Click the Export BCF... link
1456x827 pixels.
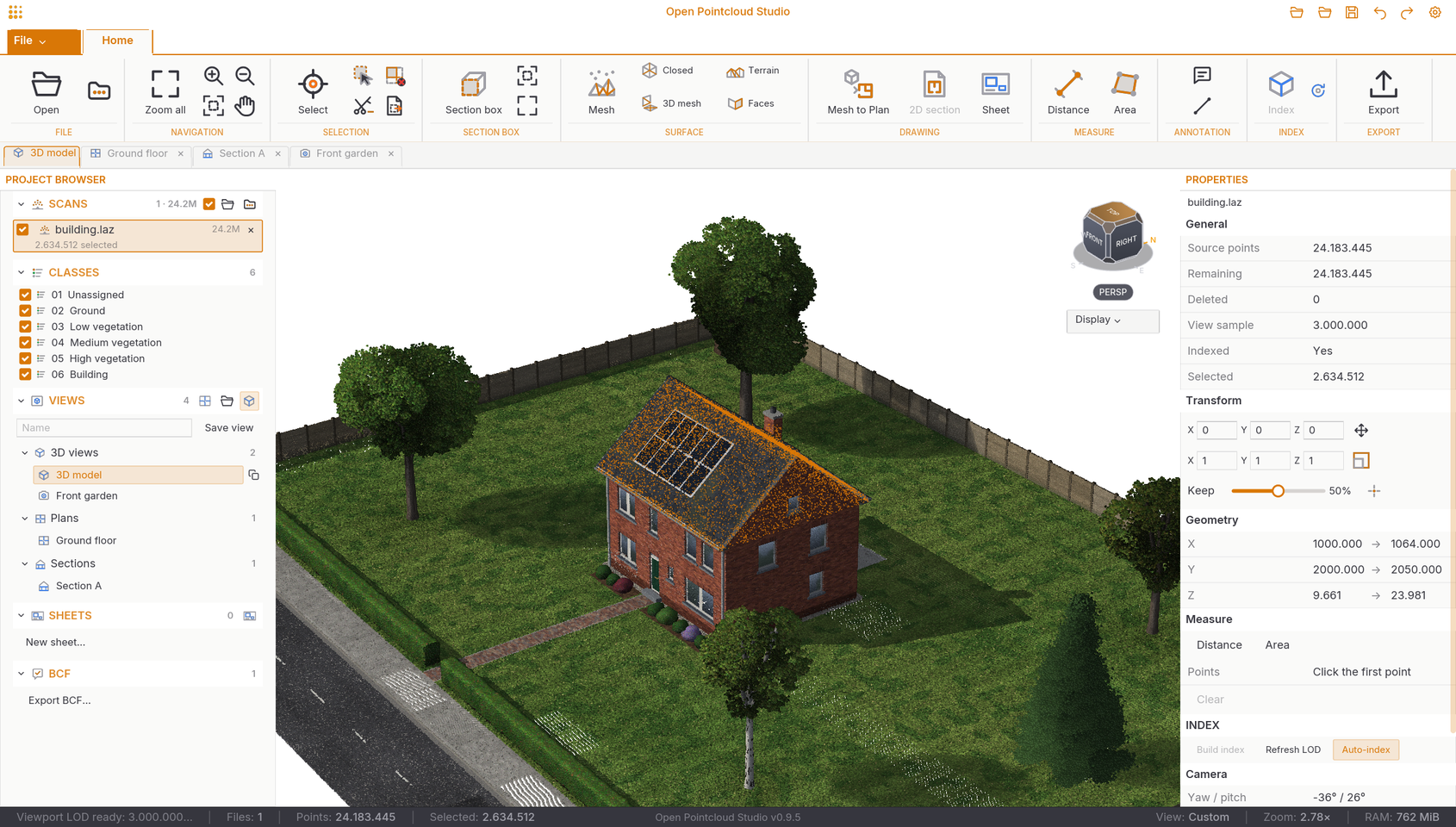[59, 700]
